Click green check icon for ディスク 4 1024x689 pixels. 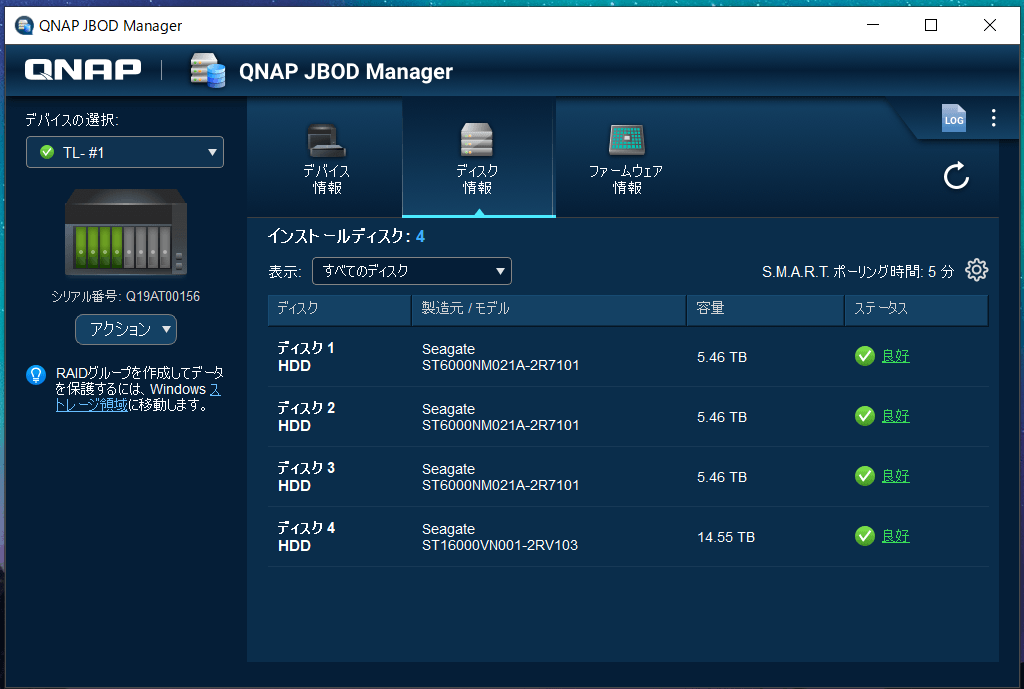865,536
